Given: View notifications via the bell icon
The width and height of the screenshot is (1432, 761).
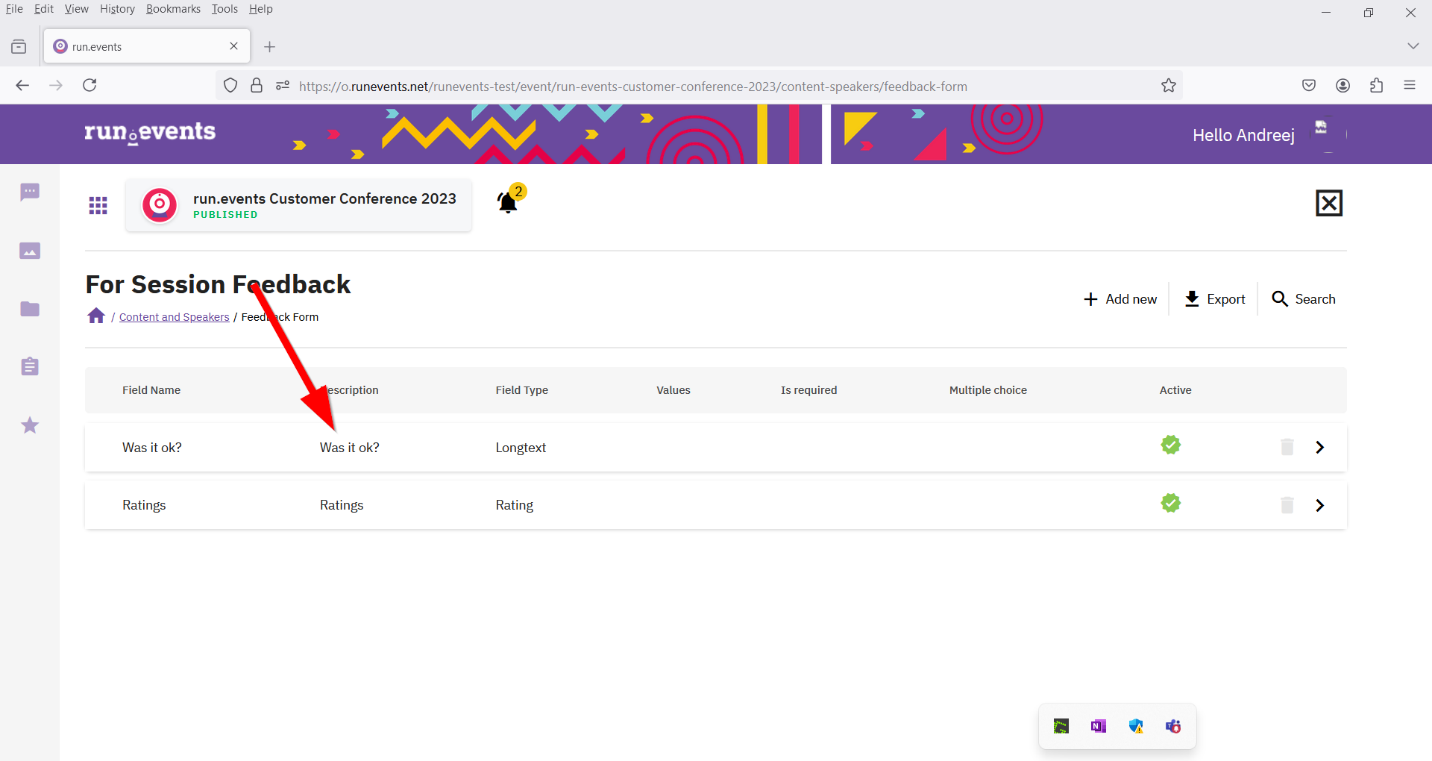Looking at the screenshot, I should (x=508, y=203).
